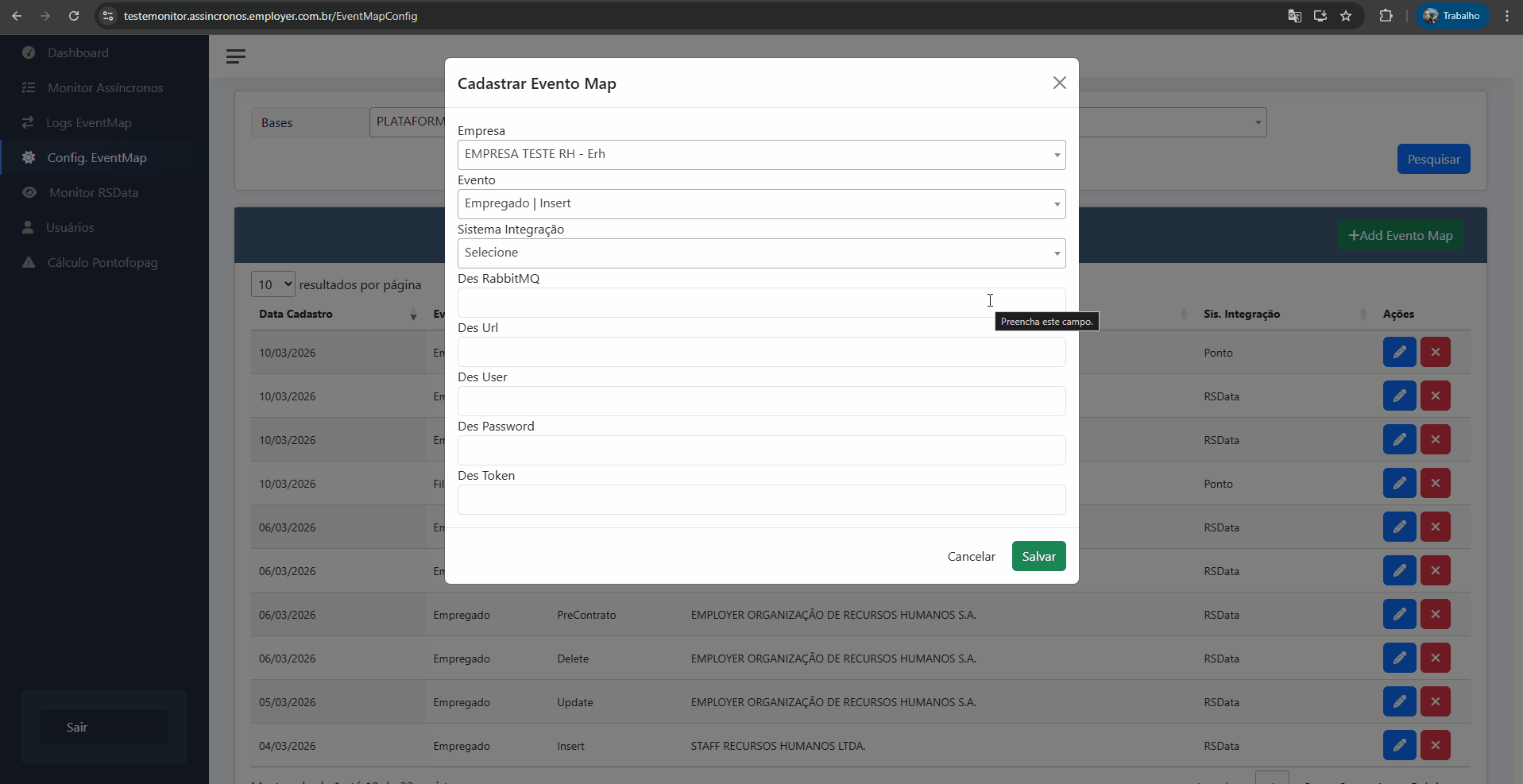Go to Logs EventMap sidebar item

point(88,122)
